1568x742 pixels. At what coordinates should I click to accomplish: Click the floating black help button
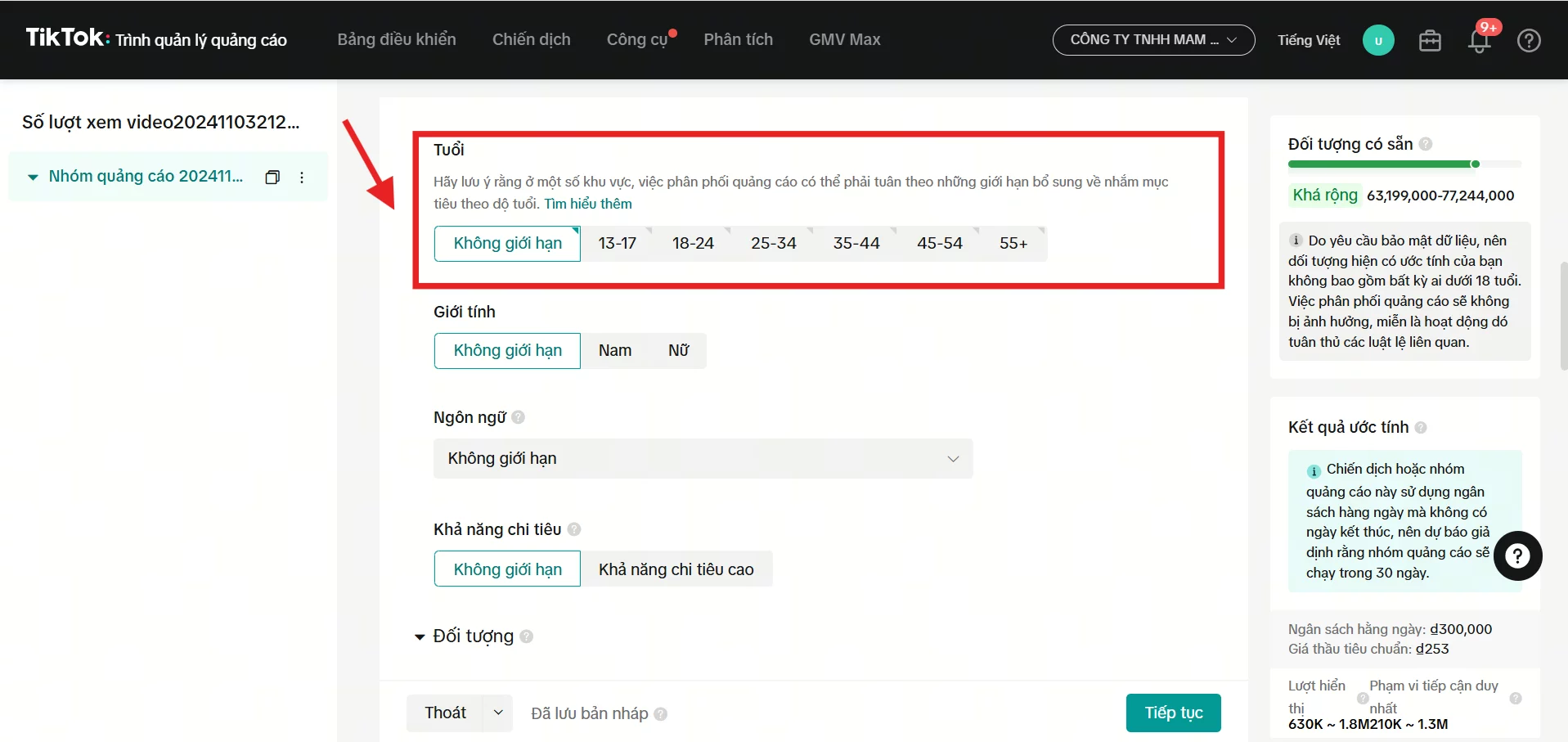(x=1517, y=556)
